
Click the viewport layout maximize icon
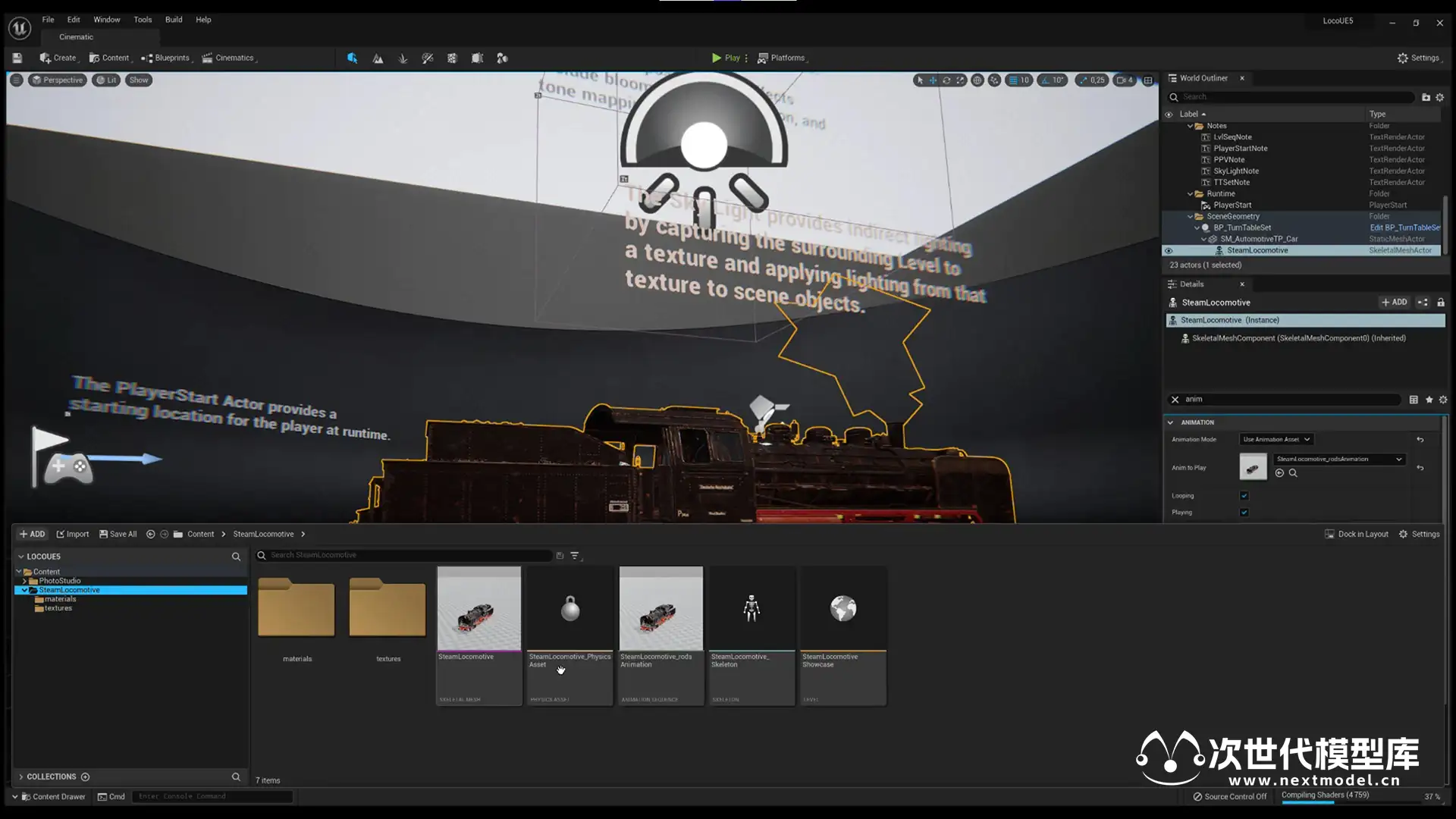[x=1148, y=80]
